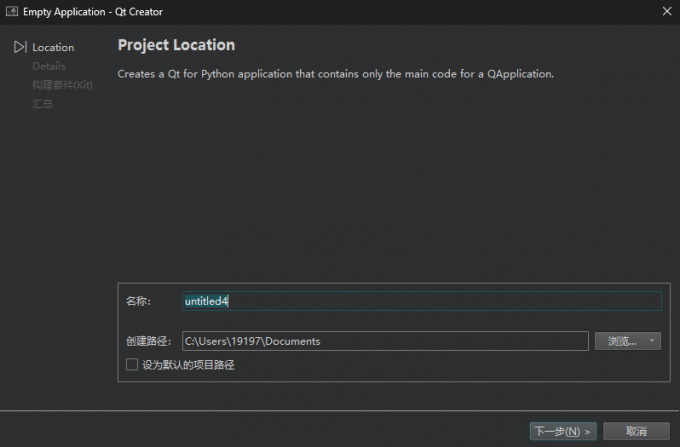Click the 名称 field containing untitled4
This screenshot has height=447, width=680.
pyautogui.click(x=420, y=301)
